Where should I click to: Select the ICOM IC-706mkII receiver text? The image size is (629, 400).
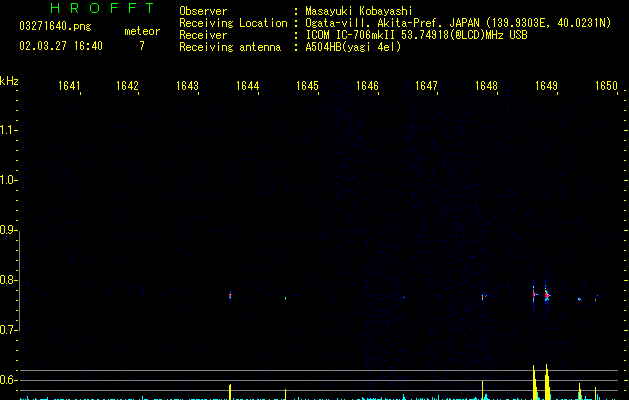[x=416, y=35]
